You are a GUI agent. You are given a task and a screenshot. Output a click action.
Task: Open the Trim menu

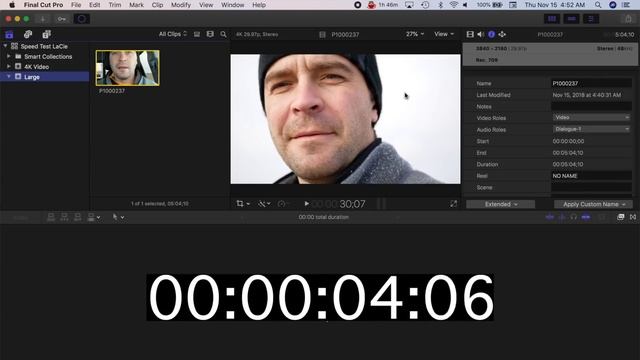tap(115, 5)
